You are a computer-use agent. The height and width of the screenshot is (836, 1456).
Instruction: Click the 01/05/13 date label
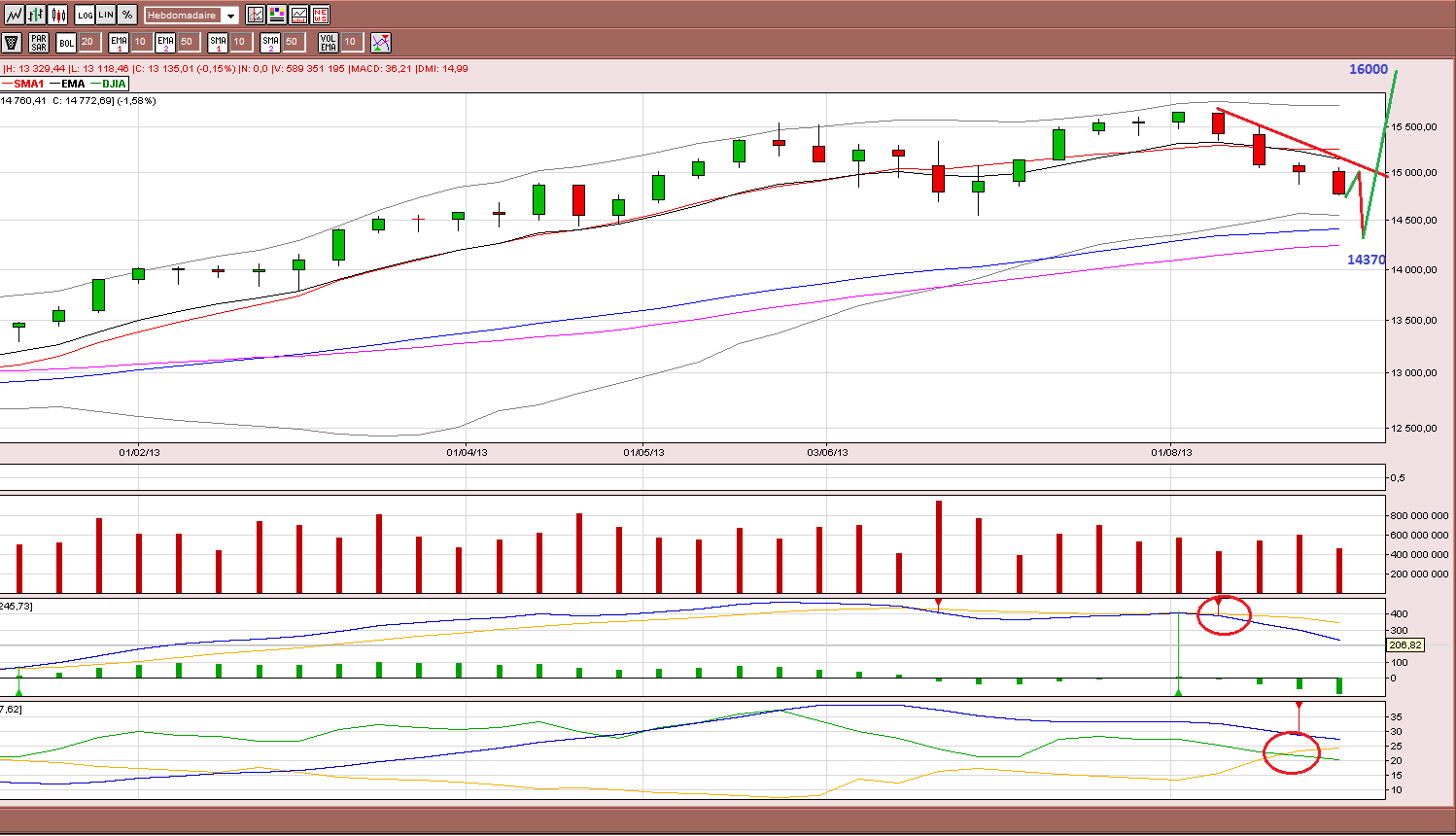tap(643, 453)
